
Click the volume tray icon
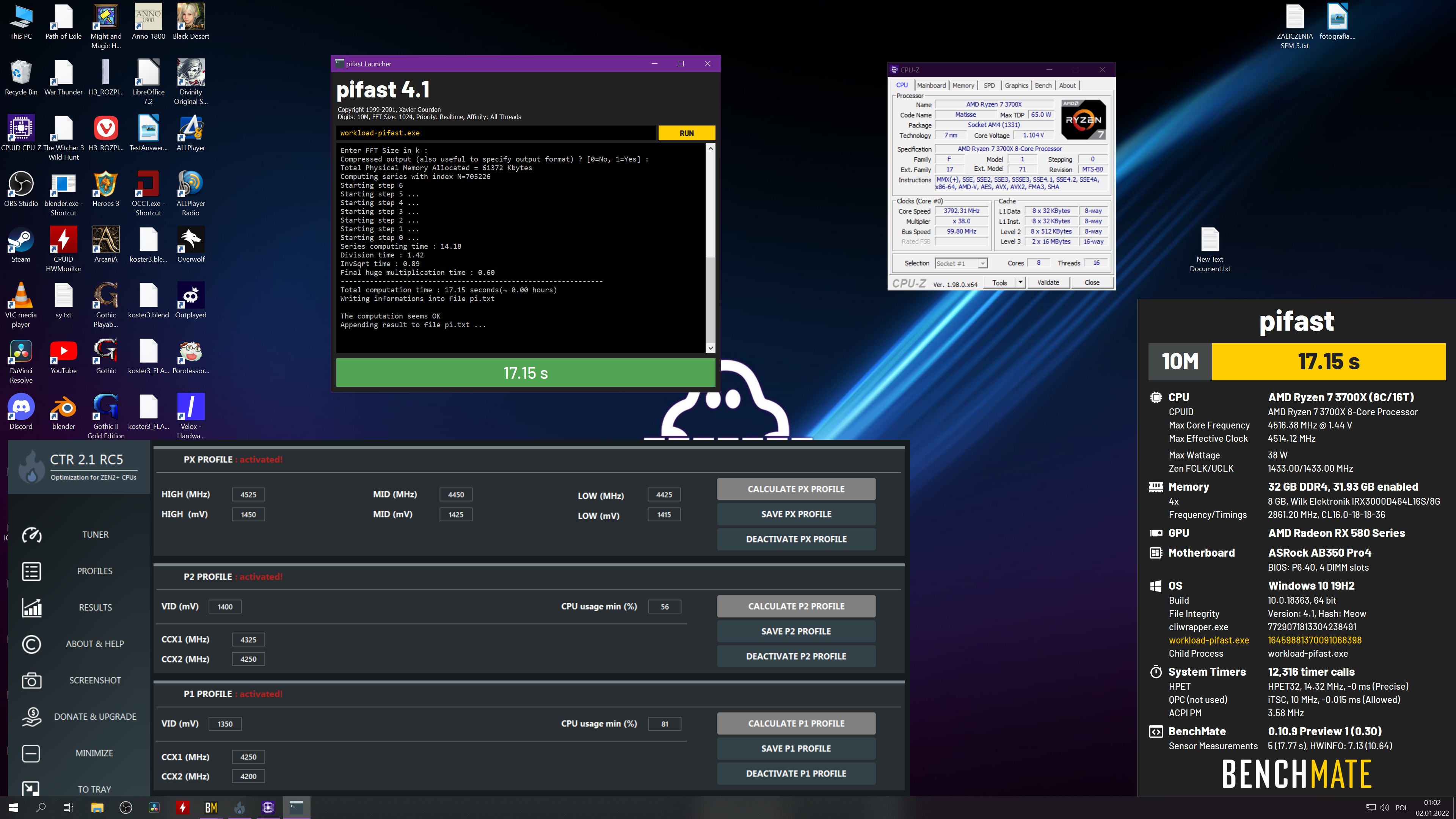pyautogui.click(x=1385, y=808)
